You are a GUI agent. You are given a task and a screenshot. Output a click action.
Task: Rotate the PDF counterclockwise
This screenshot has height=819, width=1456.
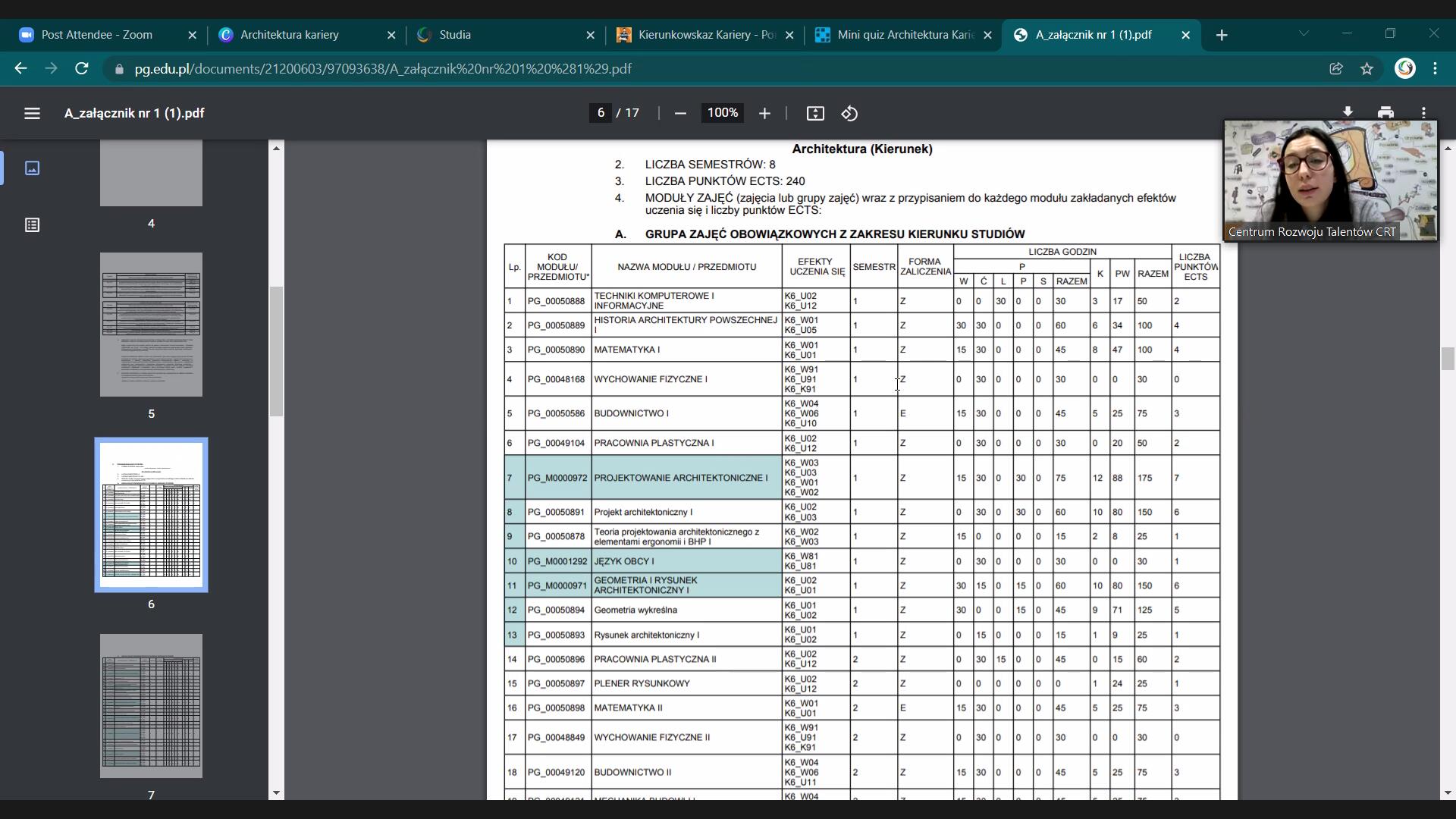pyautogui.click(x=849, y=113)
